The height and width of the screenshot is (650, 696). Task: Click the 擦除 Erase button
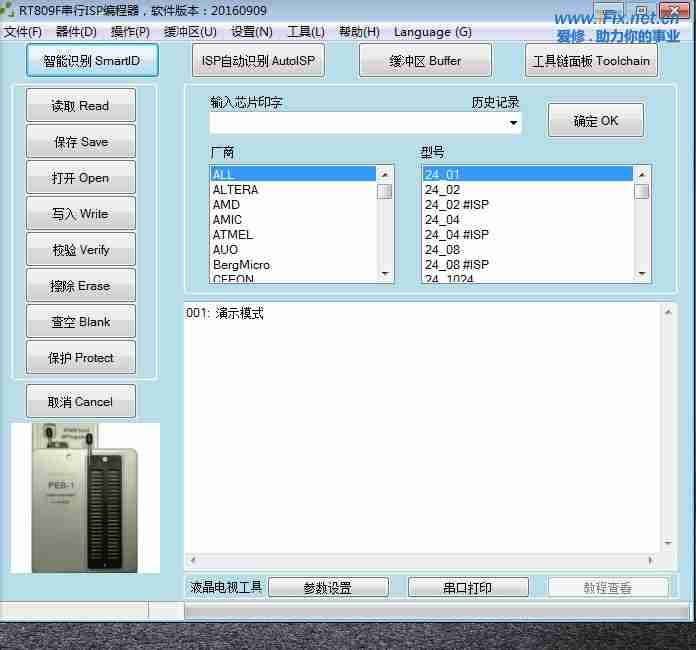coord(81,286)
